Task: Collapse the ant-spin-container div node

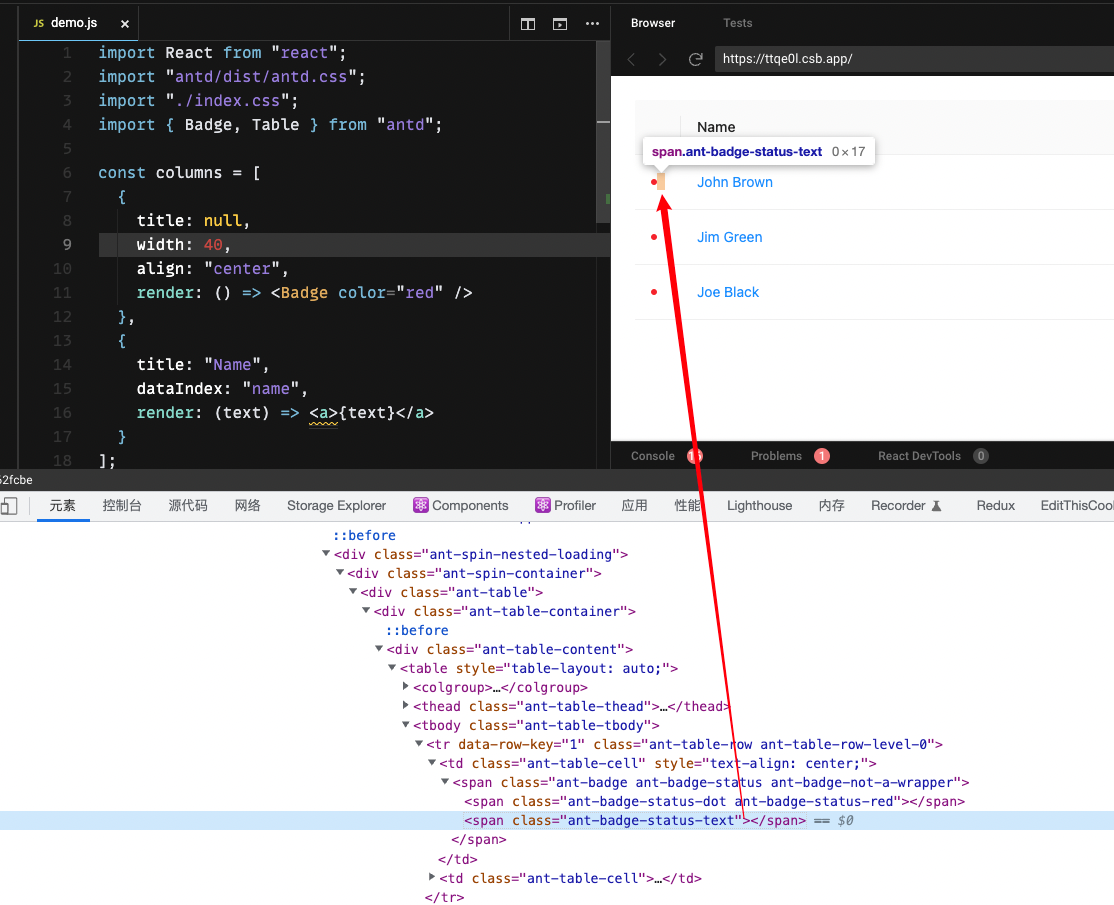Action: tap(340, 573)
